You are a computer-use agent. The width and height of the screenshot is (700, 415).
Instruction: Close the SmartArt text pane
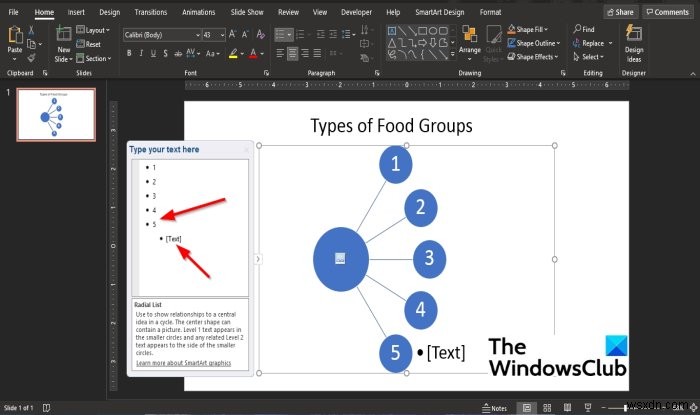coord(246,149)
